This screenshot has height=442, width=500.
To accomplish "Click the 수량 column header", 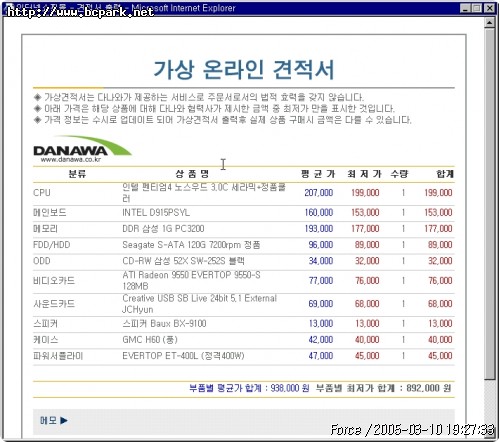I will coord(399,174).
